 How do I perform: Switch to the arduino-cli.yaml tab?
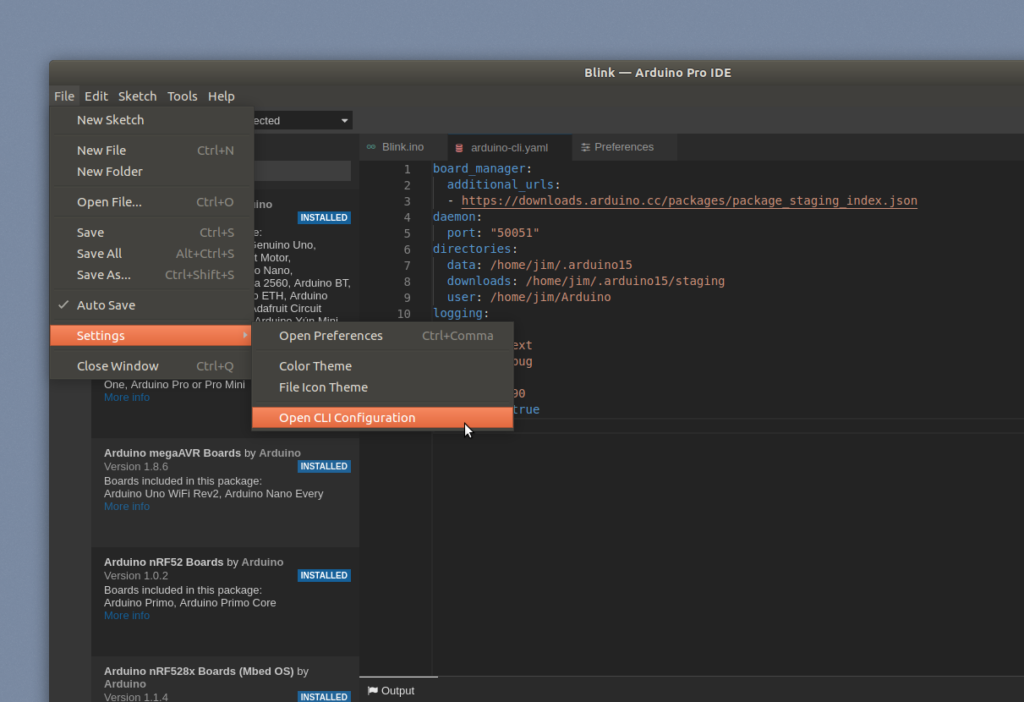pyautogui.click(x=509, y=148)
